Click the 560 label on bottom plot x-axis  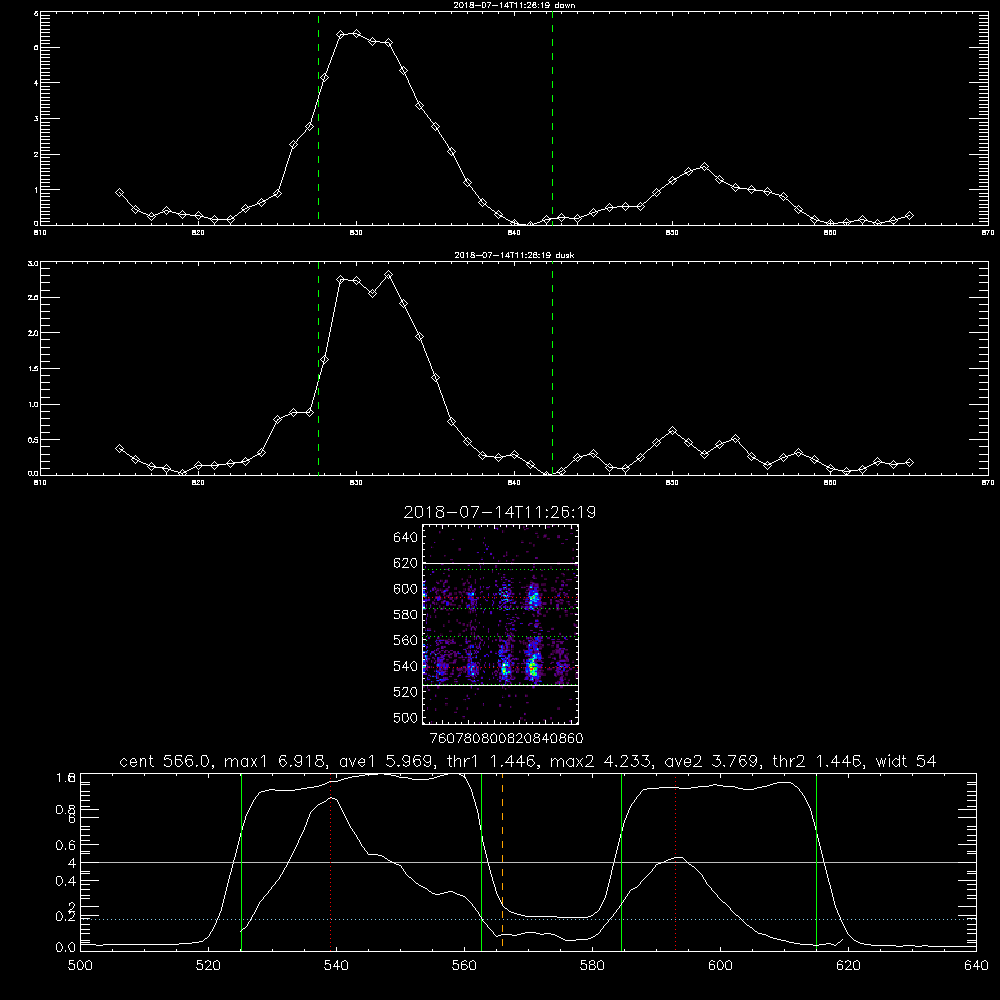(464, 966)
